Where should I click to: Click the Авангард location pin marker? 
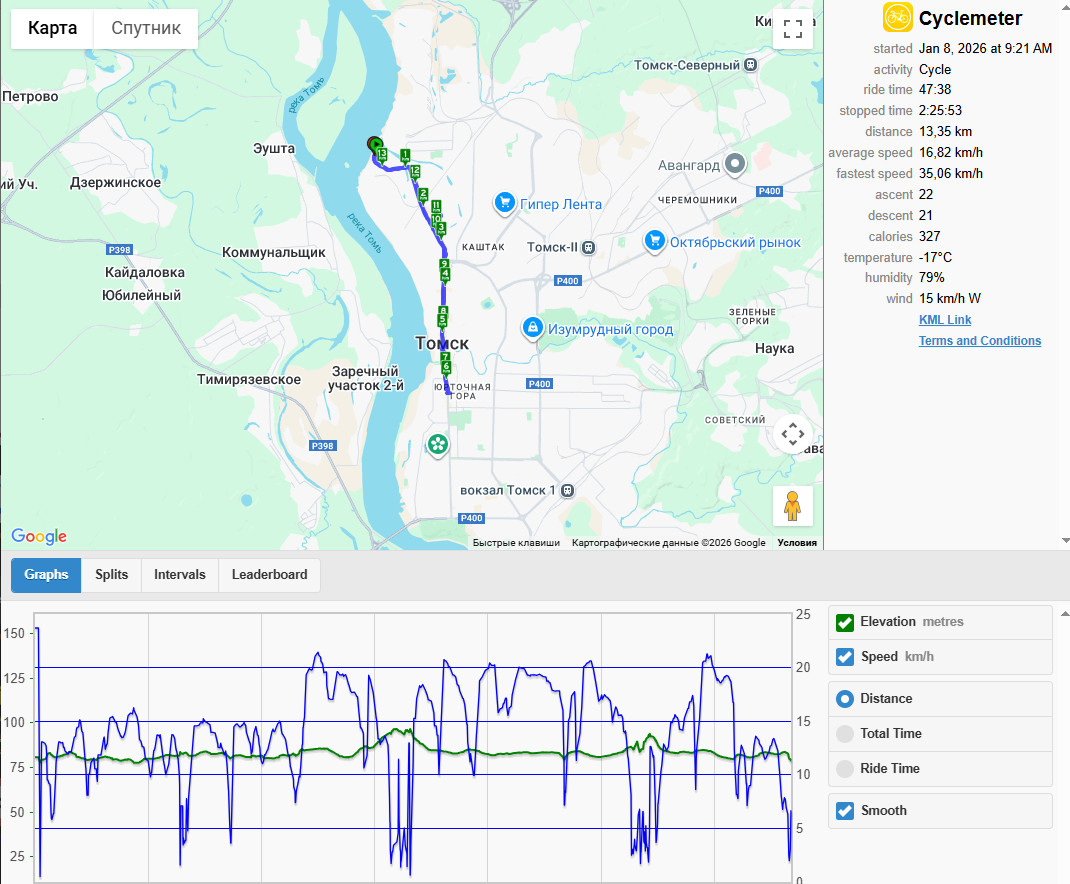(735, 164)
